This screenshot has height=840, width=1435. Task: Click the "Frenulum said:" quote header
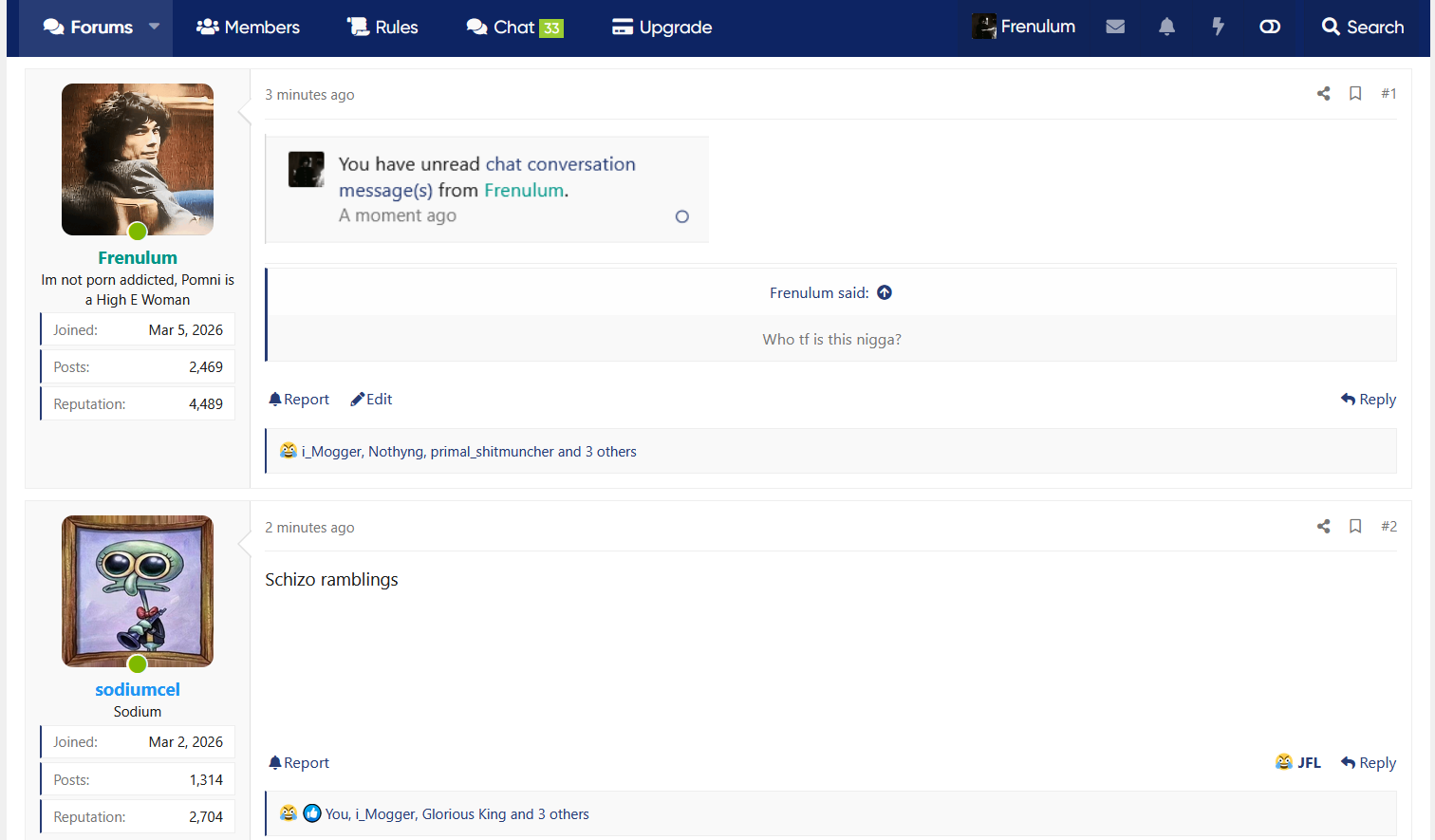point(819,293)
